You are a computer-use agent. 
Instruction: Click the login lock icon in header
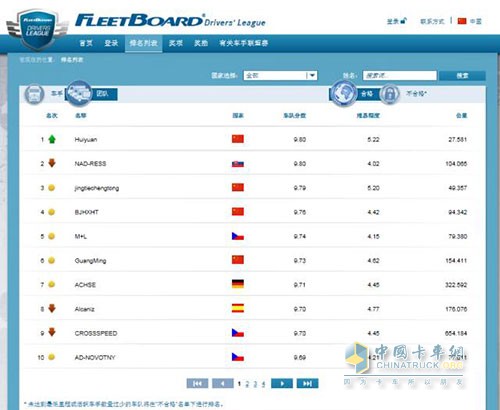coord(404,21)
